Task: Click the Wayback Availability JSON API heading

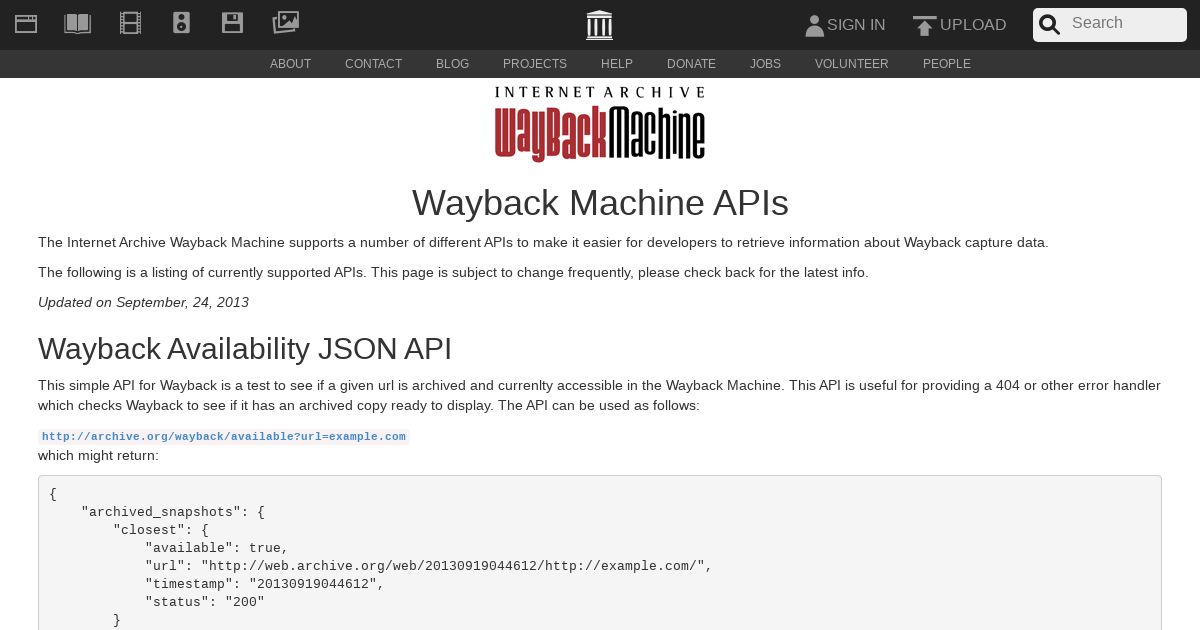Action: (245, 349)
